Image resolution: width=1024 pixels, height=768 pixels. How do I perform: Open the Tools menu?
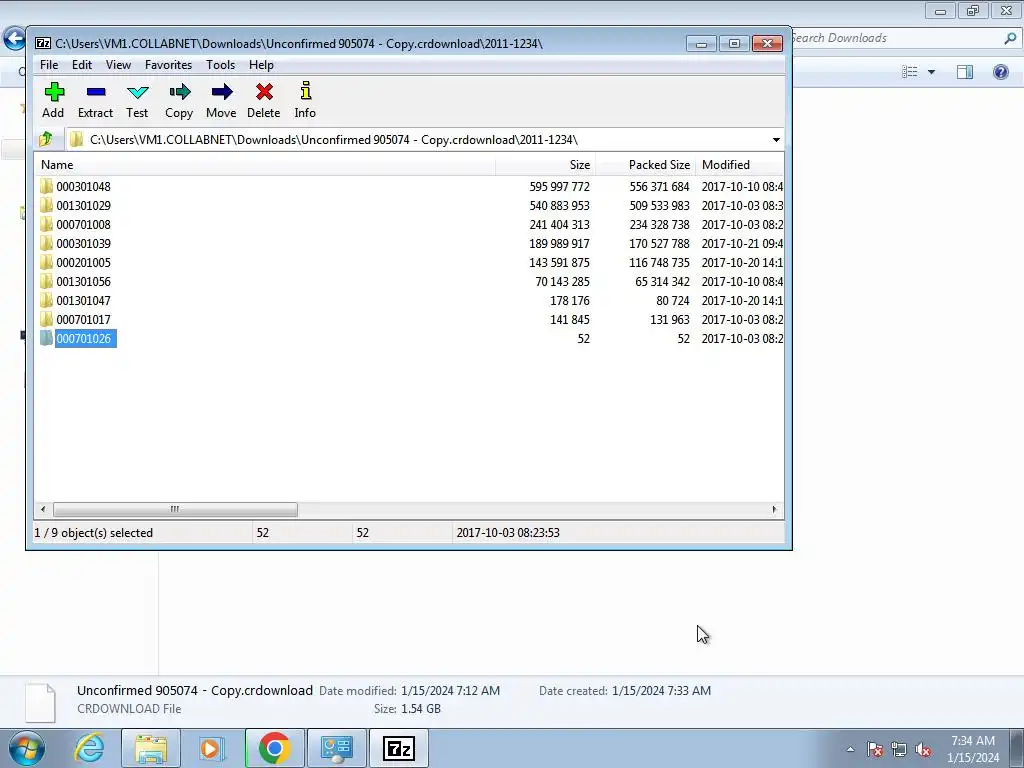click(x=221, y=65)
